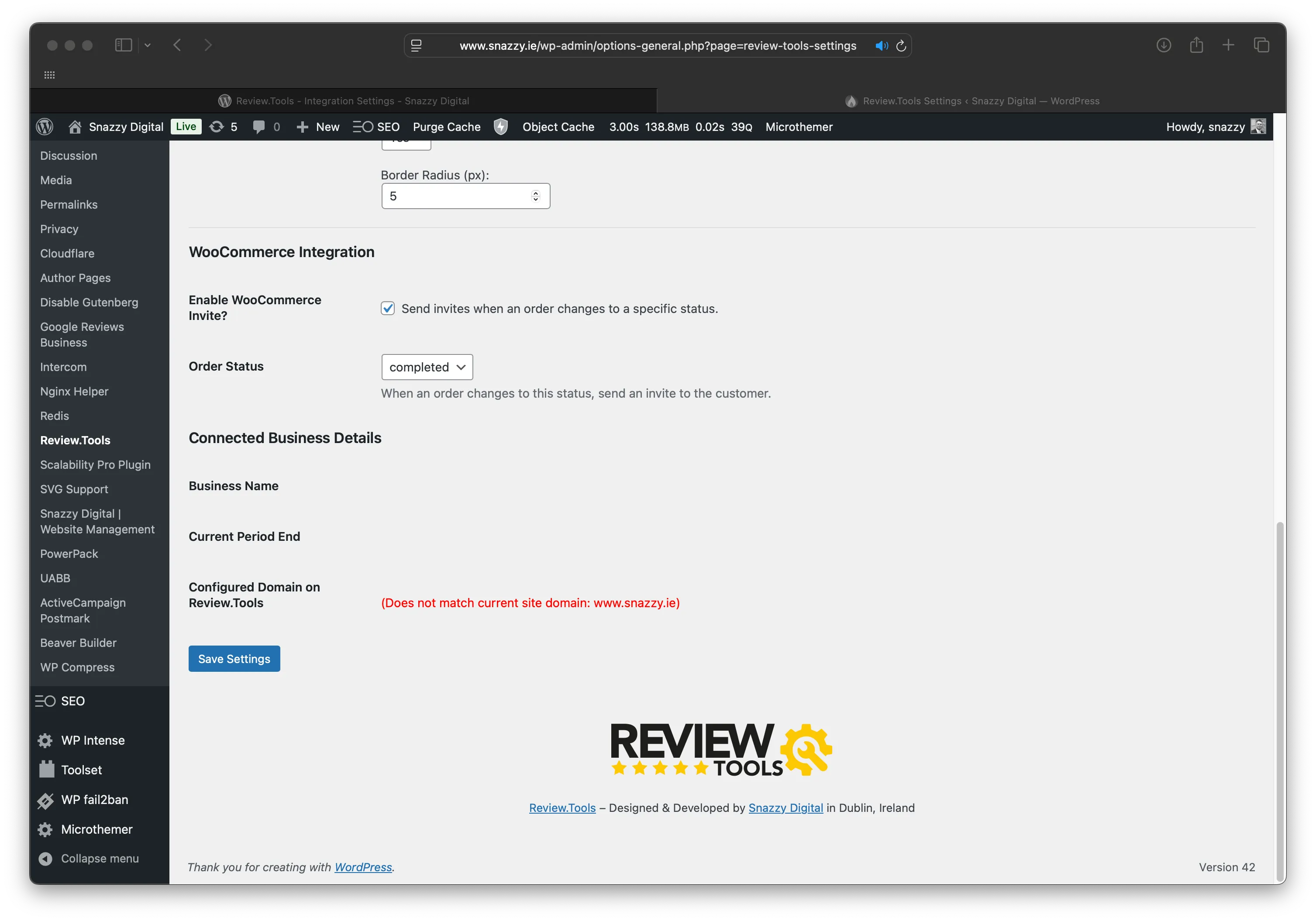Click the updates refresh icon showing 5

pyautogui.click(x=217, y=127)
